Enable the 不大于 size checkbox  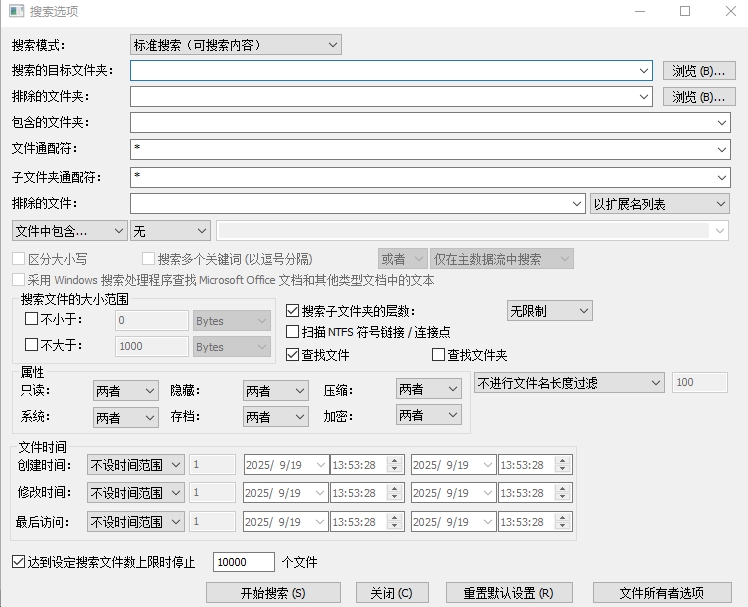click(31, 346)
